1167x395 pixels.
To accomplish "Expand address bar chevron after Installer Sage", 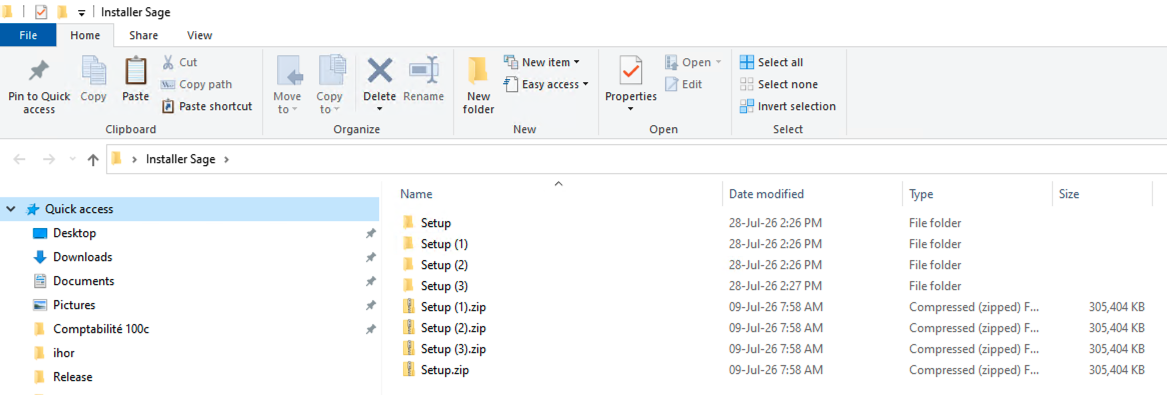I will (227, 159).
